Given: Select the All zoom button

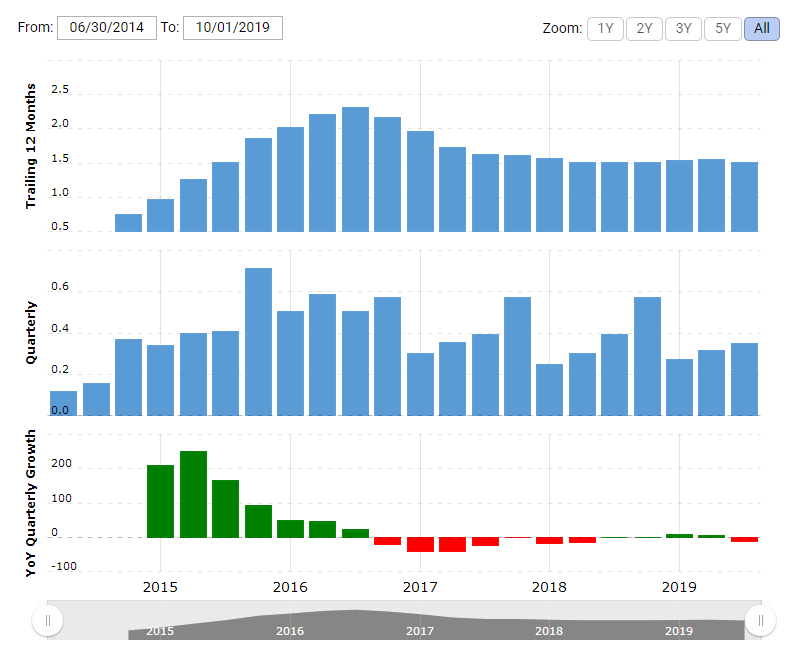Looking at the screenshot, I should [761, 28].
